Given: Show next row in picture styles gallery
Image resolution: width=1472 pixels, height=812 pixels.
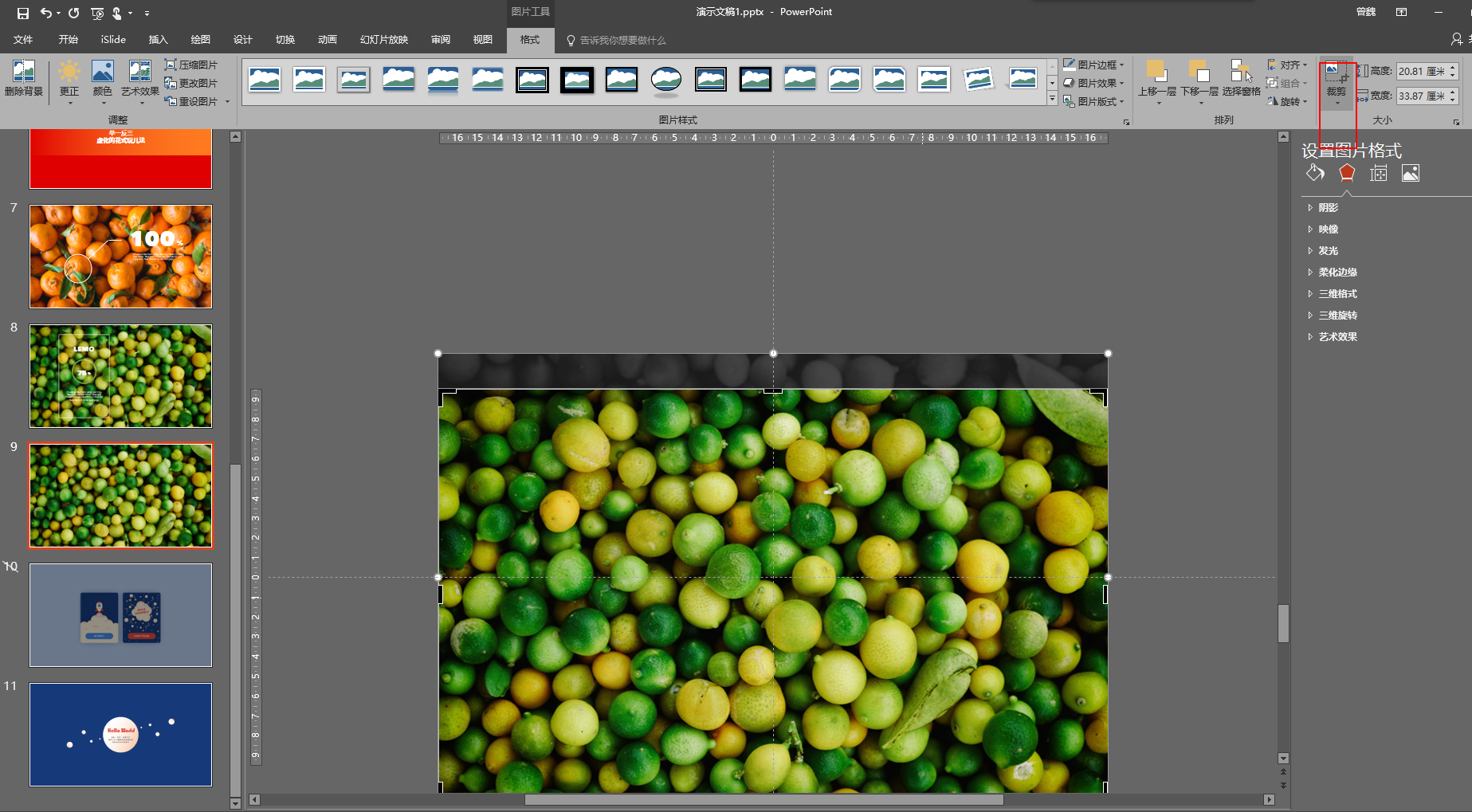Looking at the screenshot, I should pyautogui.click(x=1052, y=82).
